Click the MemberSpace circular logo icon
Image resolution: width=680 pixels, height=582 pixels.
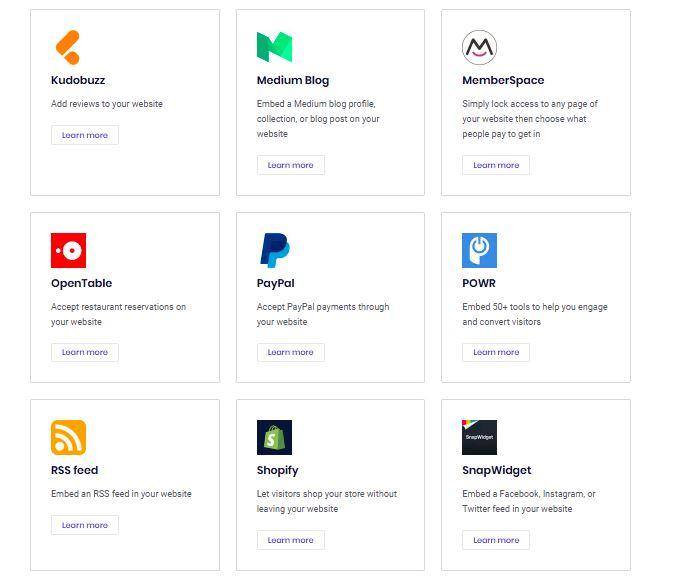click(479, 47)
